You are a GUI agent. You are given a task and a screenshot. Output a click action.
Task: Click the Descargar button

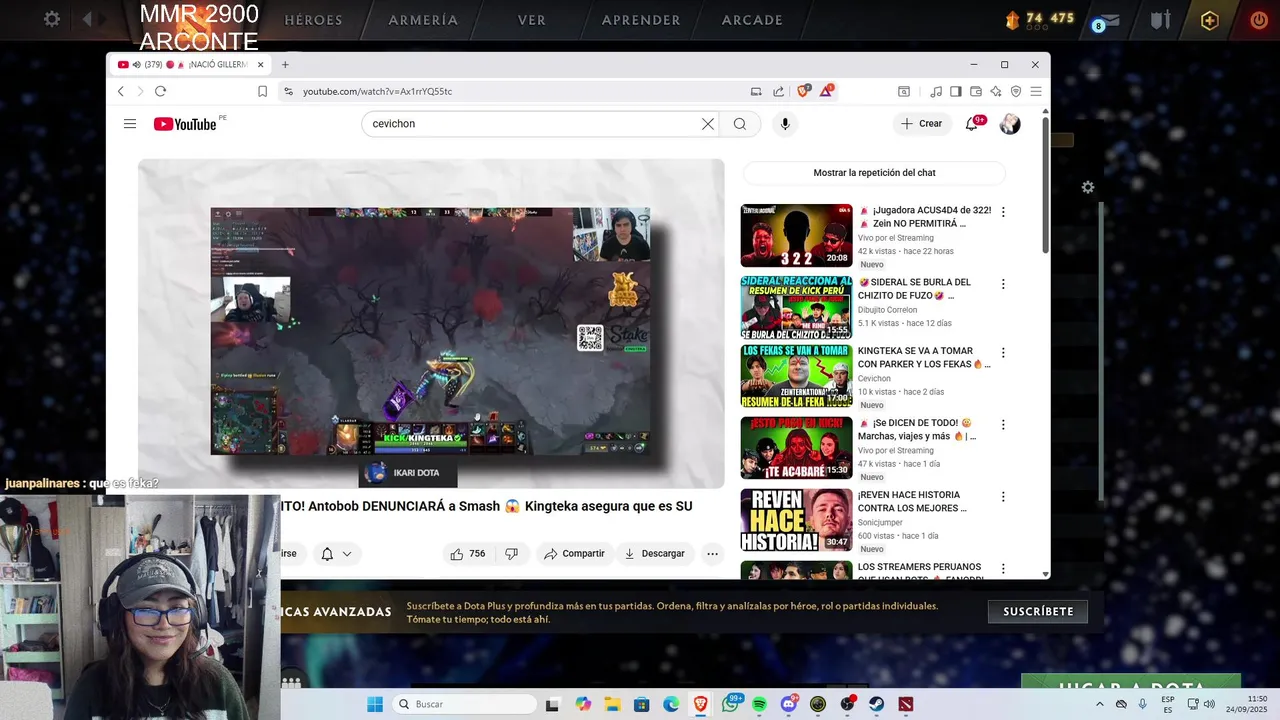pos(654,554)
